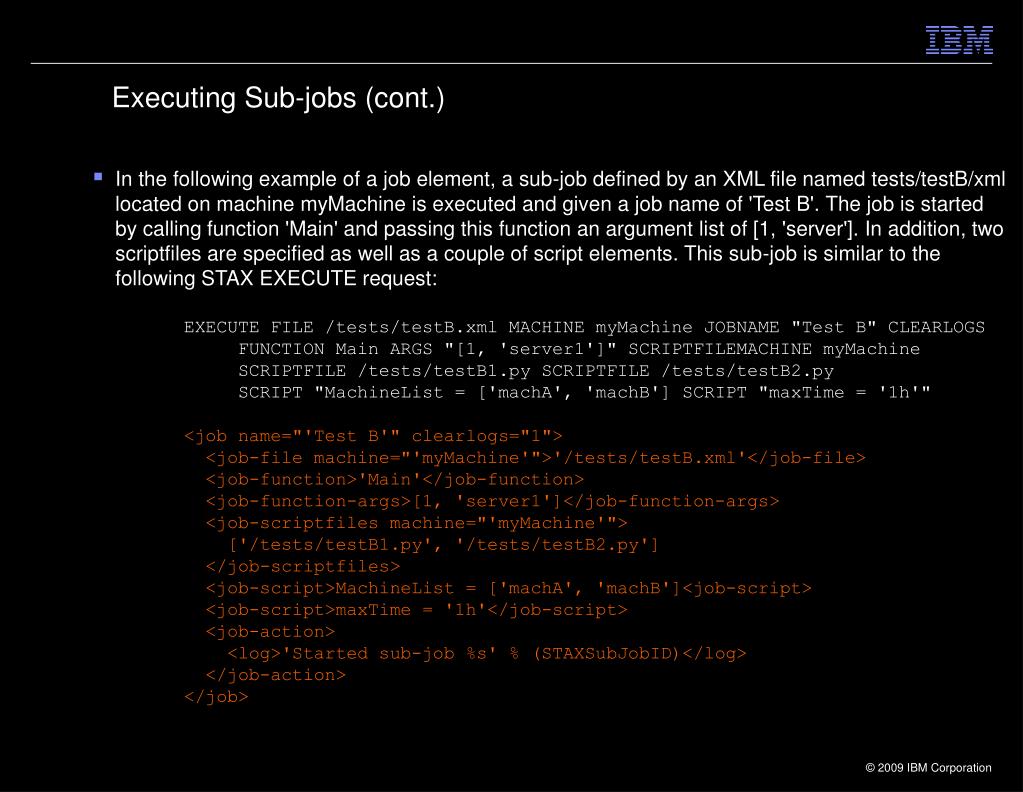Image resolution: width=1023 pixels, height=792 pixels.
Task: Click the job-script maxTime line
Action: pos(416,610)
